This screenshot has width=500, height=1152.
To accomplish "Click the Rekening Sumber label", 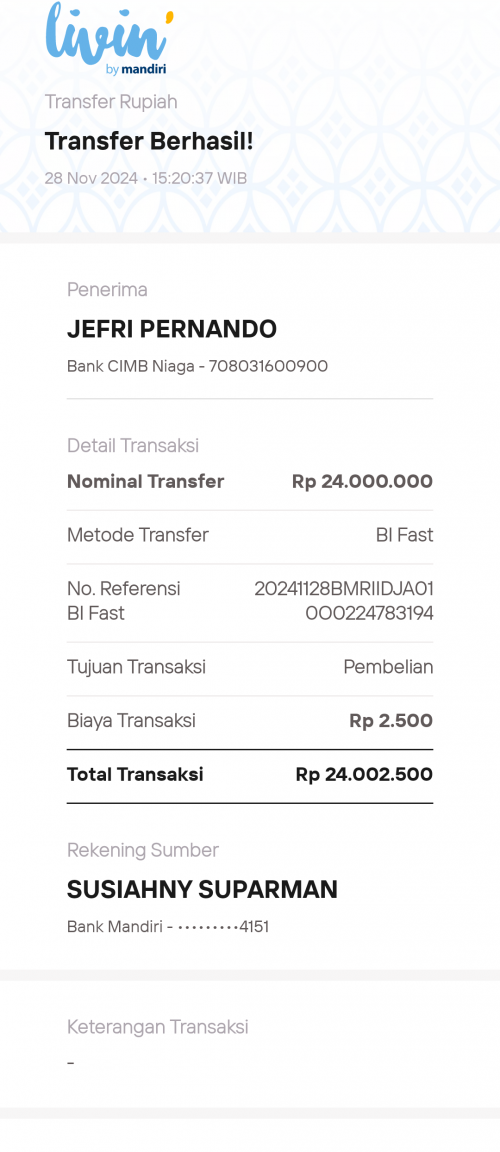I will [143, 850].
